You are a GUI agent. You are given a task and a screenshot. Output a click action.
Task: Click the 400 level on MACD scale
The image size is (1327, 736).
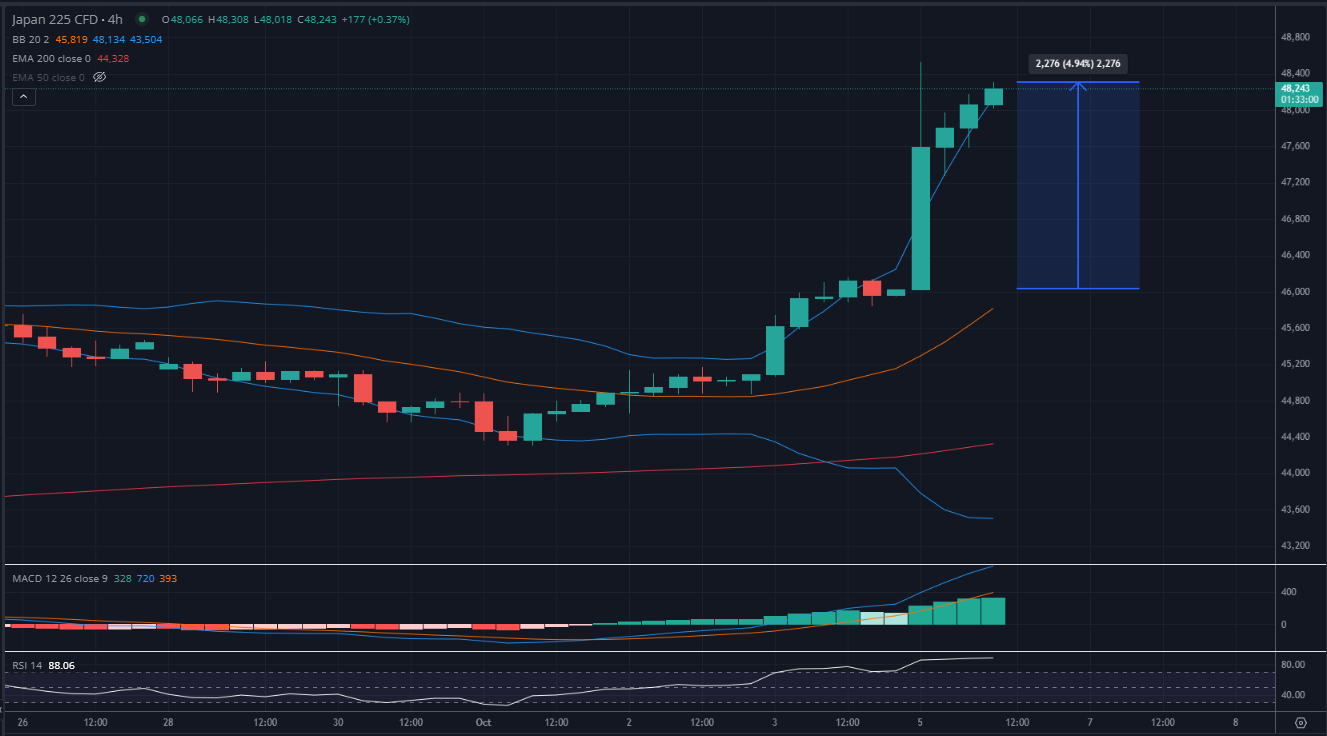pos(1289,592)
